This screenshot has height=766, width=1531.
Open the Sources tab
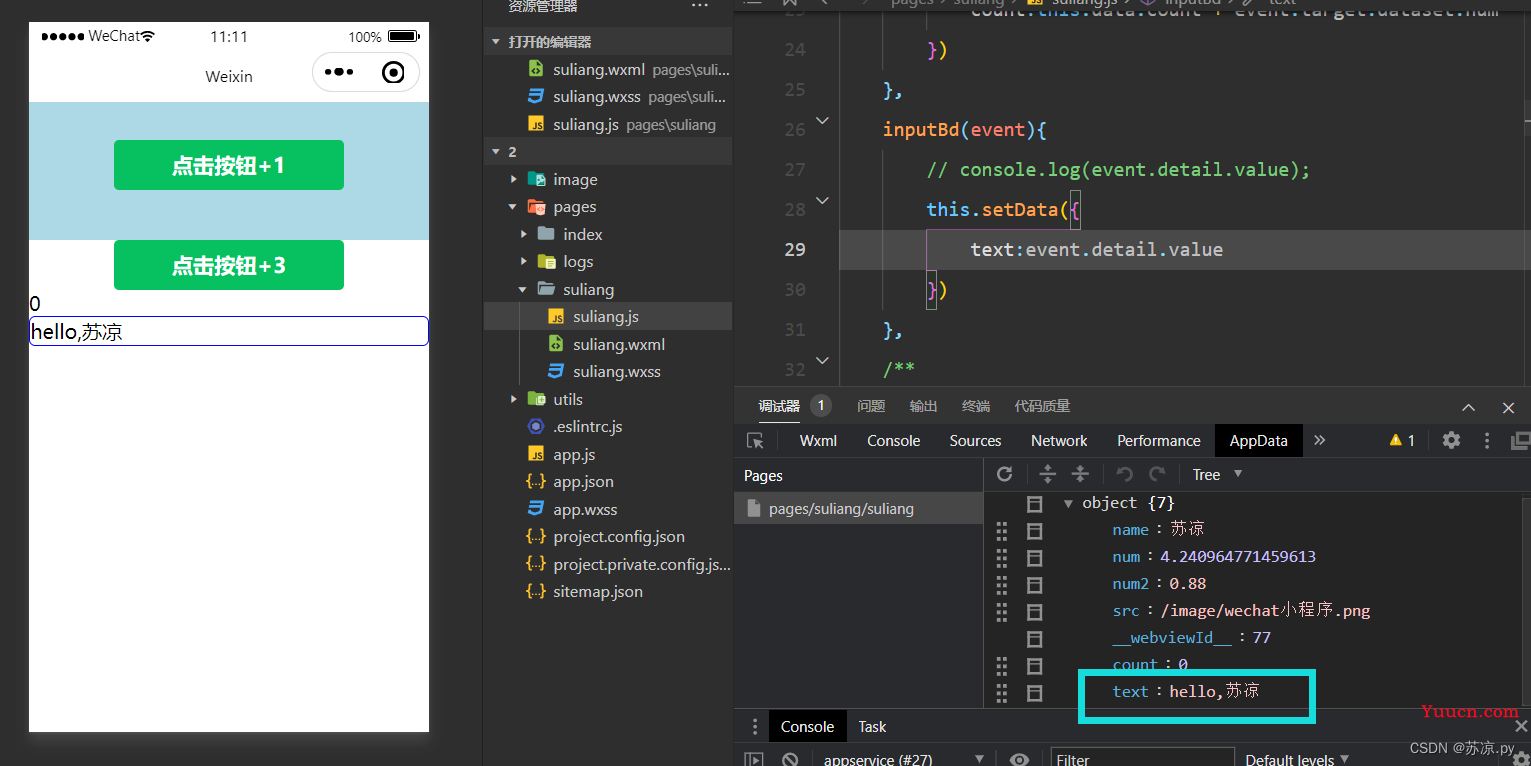(x=975, y=440)
